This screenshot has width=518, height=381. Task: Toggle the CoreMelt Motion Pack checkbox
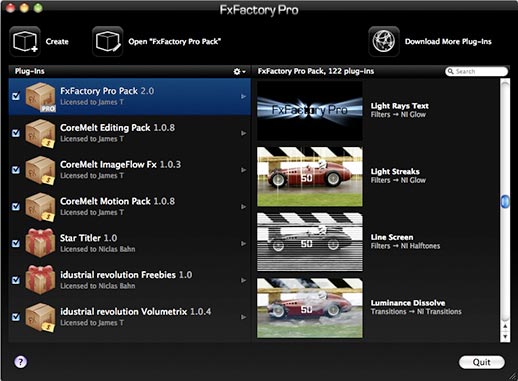point(16,207)
